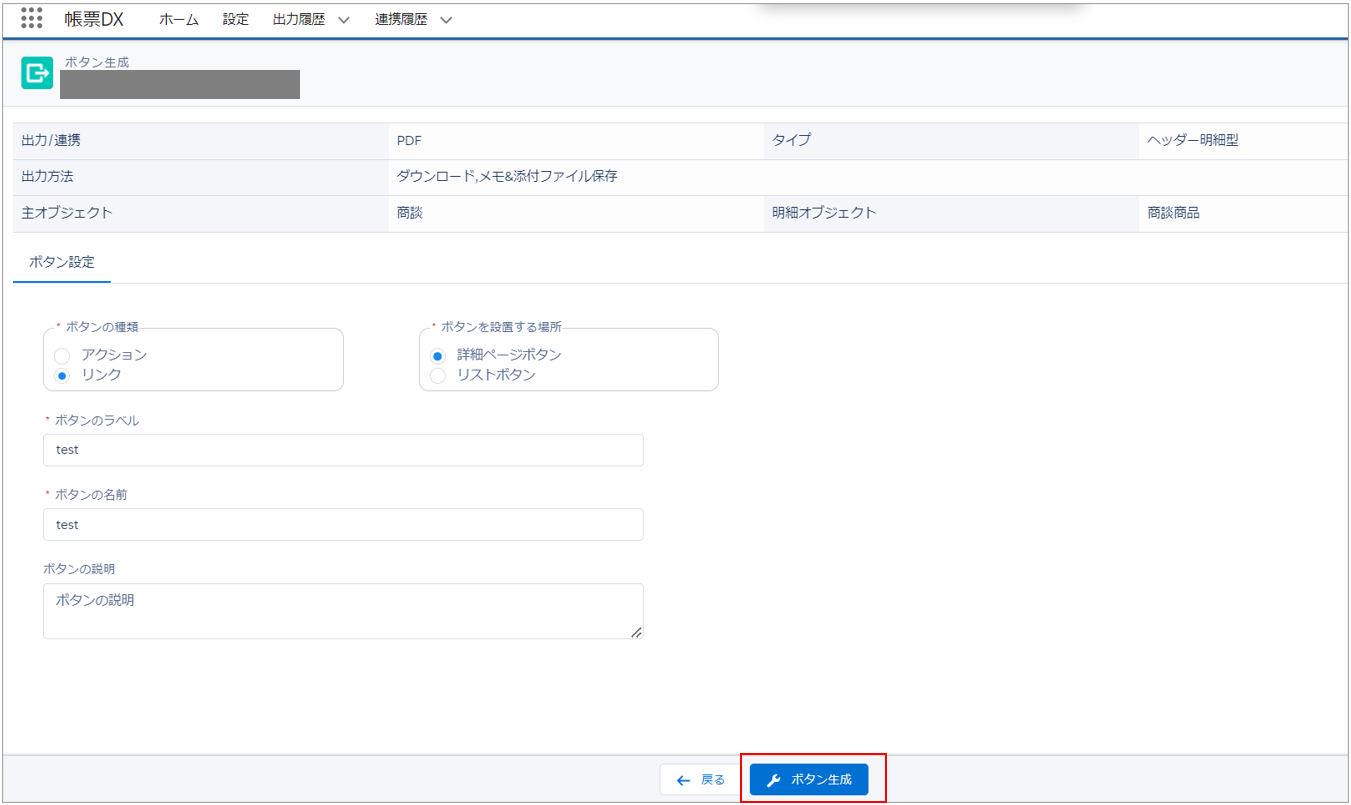Image resolution: width=1351 pixels, height=805 pixels.
Task: Click the back arrow icon beside 戻る
Action: point(684,780)
